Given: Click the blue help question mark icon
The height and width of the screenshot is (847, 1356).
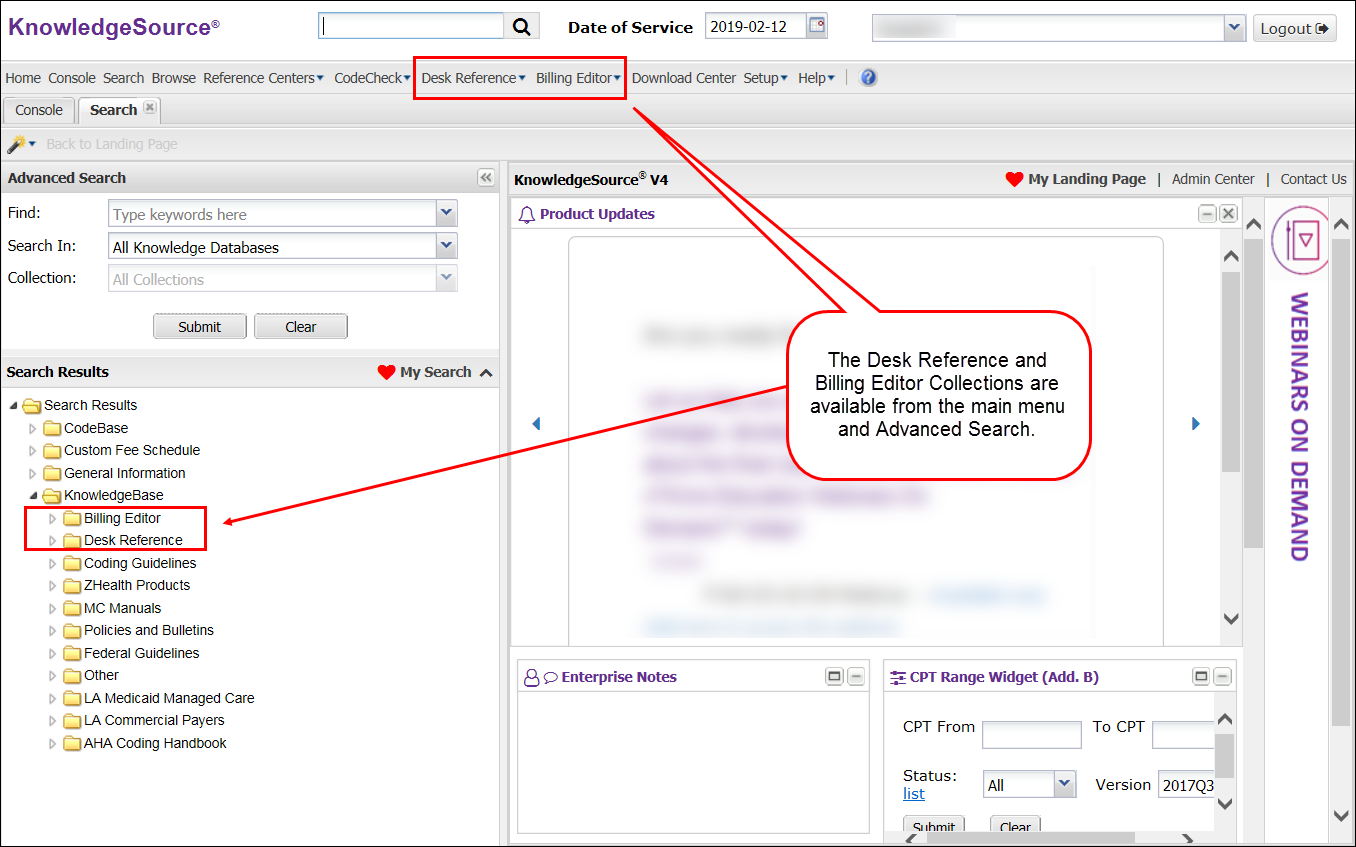Looking at the screenshot, I should [x=868, y=78].
